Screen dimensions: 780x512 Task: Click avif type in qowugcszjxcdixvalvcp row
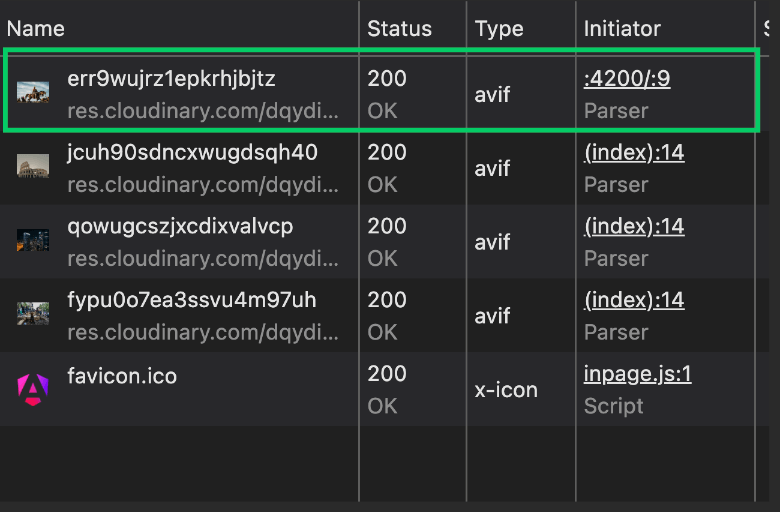point(492,242)
